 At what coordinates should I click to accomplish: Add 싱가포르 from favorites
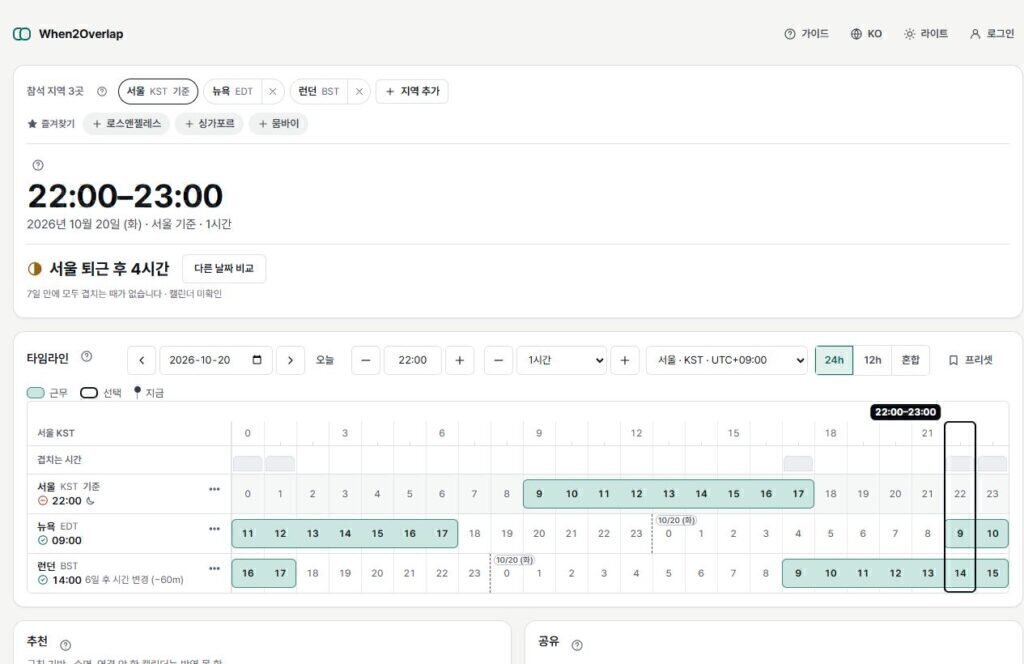pyautogui.click(x=210, y=123)
